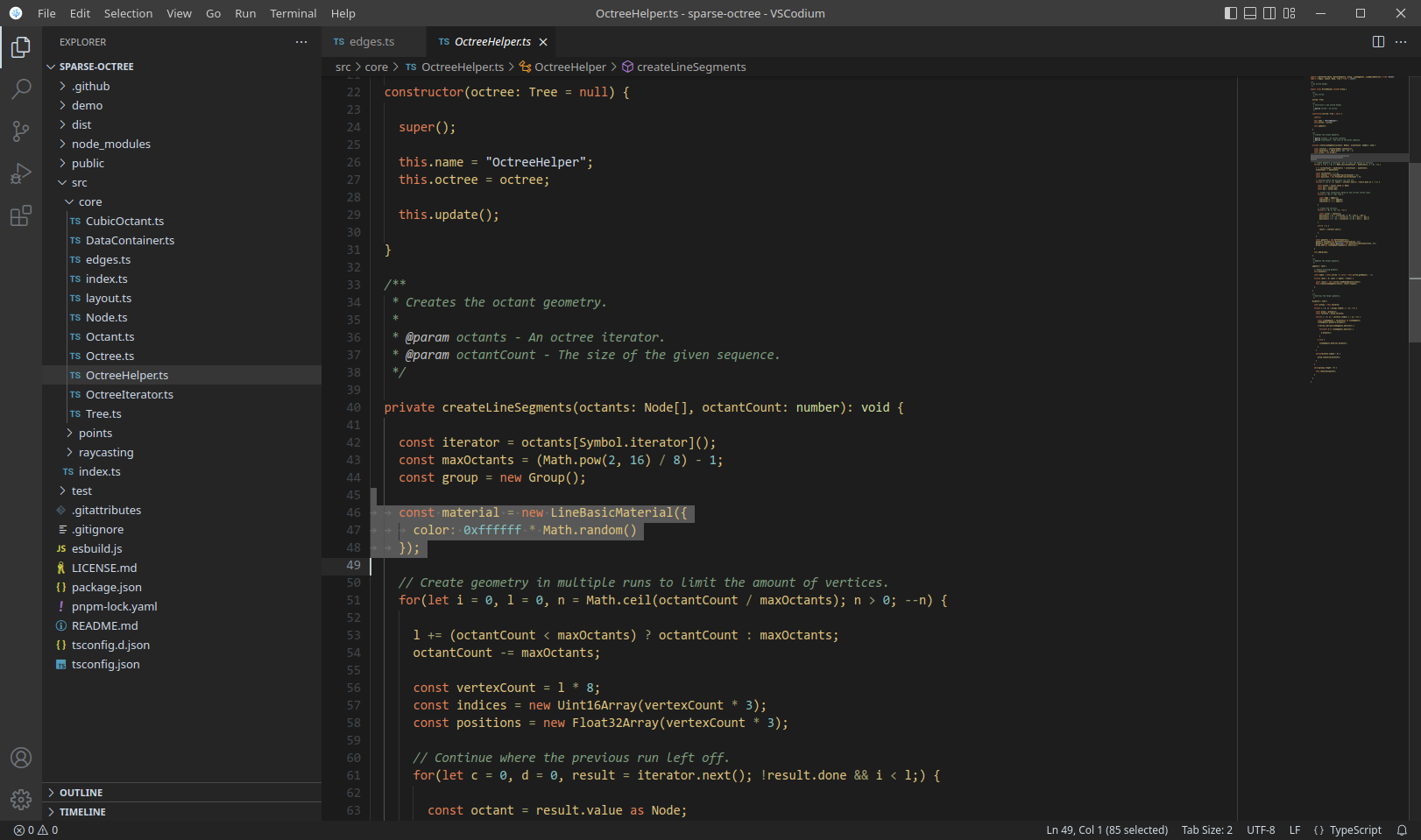Screen dimensions: 1421x840
Task: Collapse the SPARSE-OCTREE root folder
Action: tap(182, 67)
